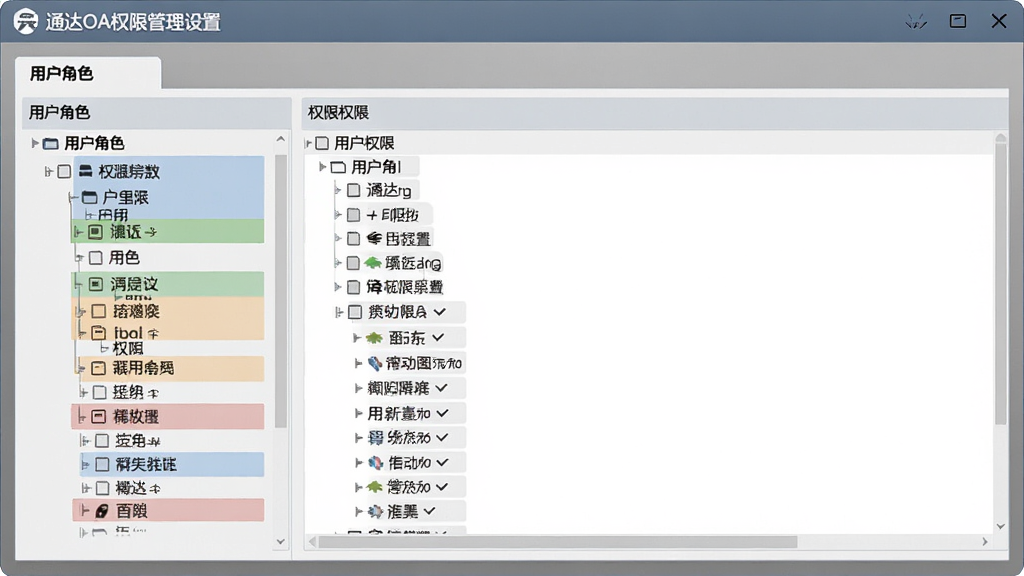Click the 用户角色 left panel header
This screenshot has width=1024, height=576.
coord(157,112)
